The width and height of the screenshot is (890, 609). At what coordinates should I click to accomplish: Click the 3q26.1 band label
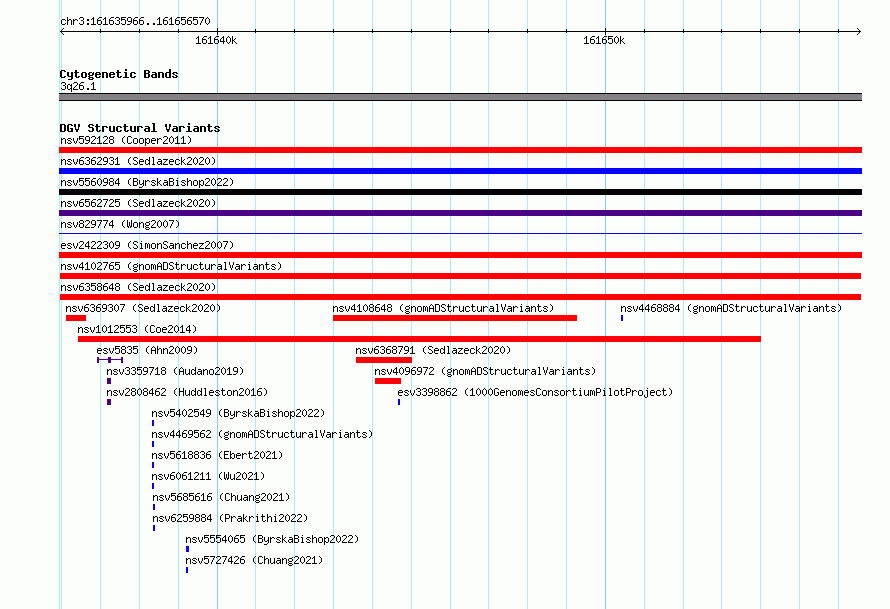point(78,86)
